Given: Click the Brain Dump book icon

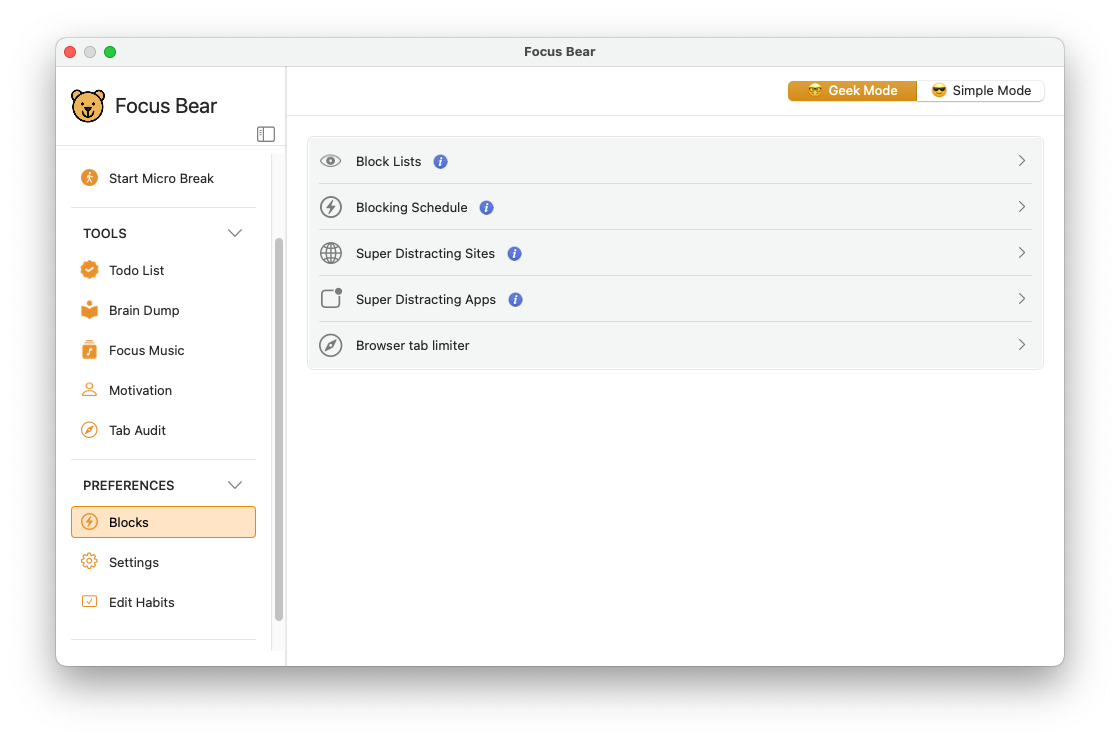Looking at the screenshot, I should point(89,310).
